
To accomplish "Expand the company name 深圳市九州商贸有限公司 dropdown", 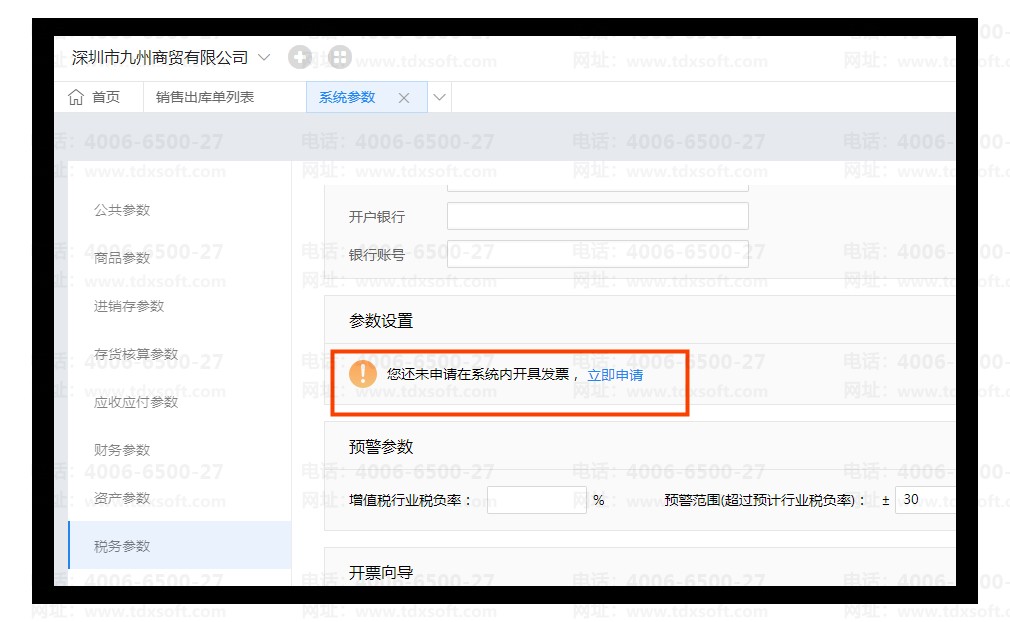I will 264,57.
